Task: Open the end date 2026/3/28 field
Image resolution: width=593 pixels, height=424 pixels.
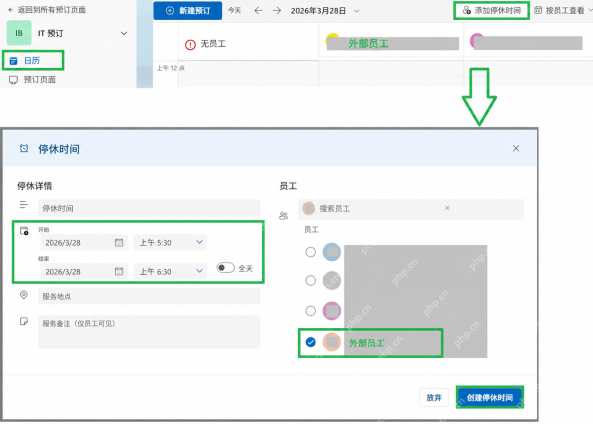Action: [x=84, y=272]
